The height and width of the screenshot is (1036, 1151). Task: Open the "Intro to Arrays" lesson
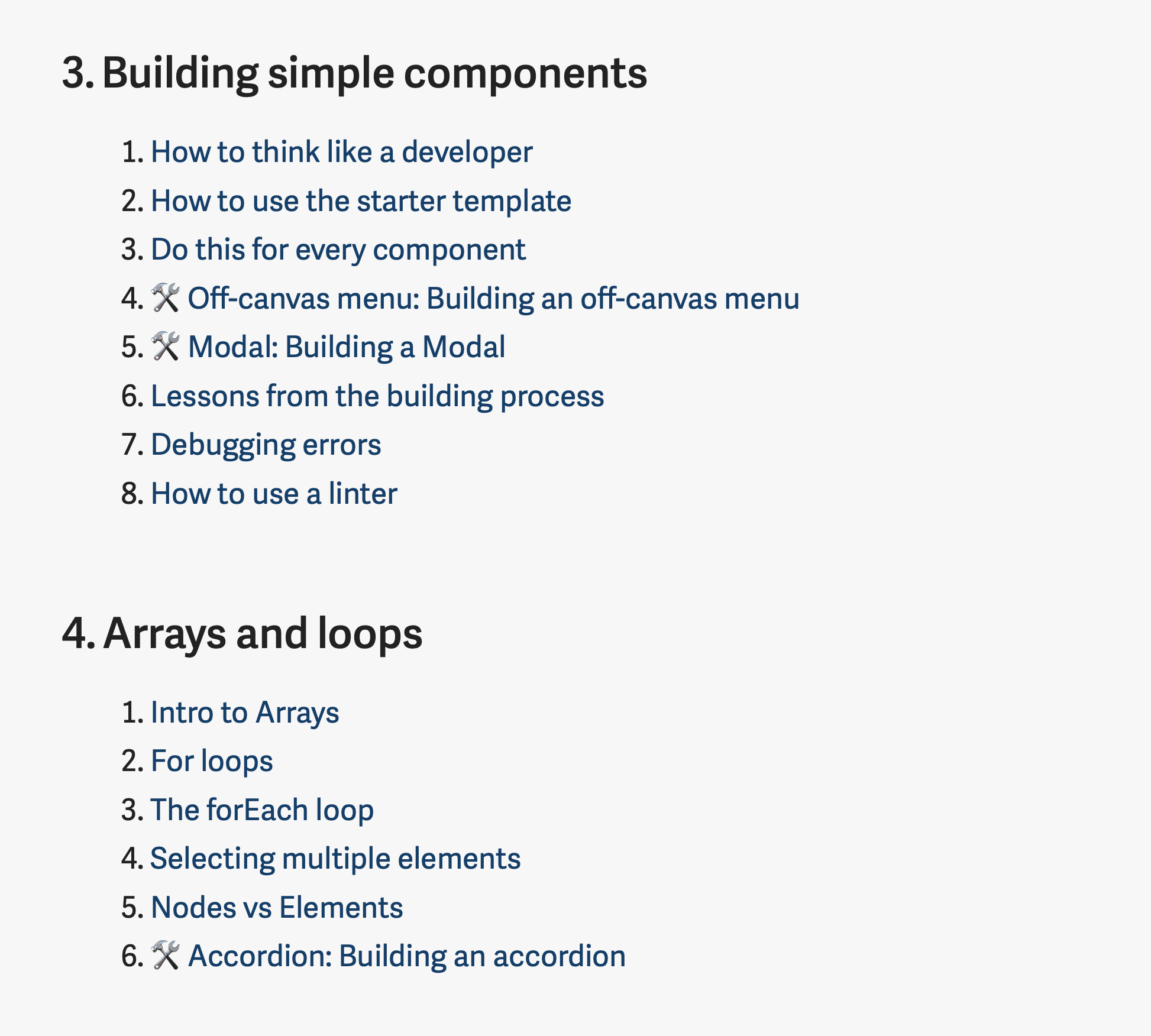(245, 713)
